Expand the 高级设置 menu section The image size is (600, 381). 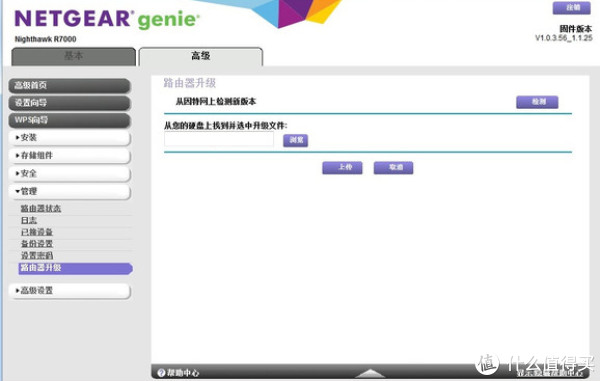coord(70,291)
